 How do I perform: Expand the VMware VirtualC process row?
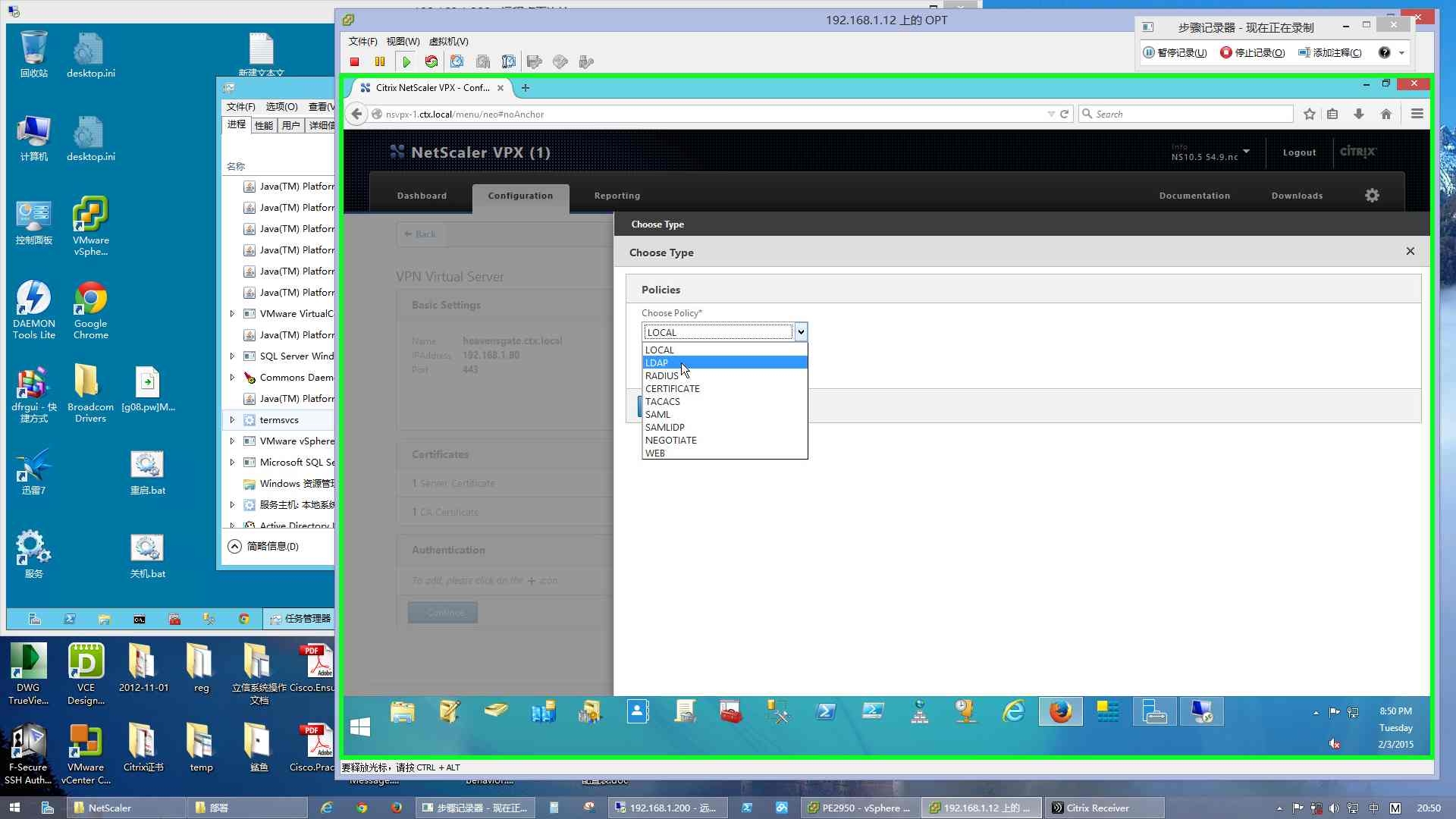point(232,314)
